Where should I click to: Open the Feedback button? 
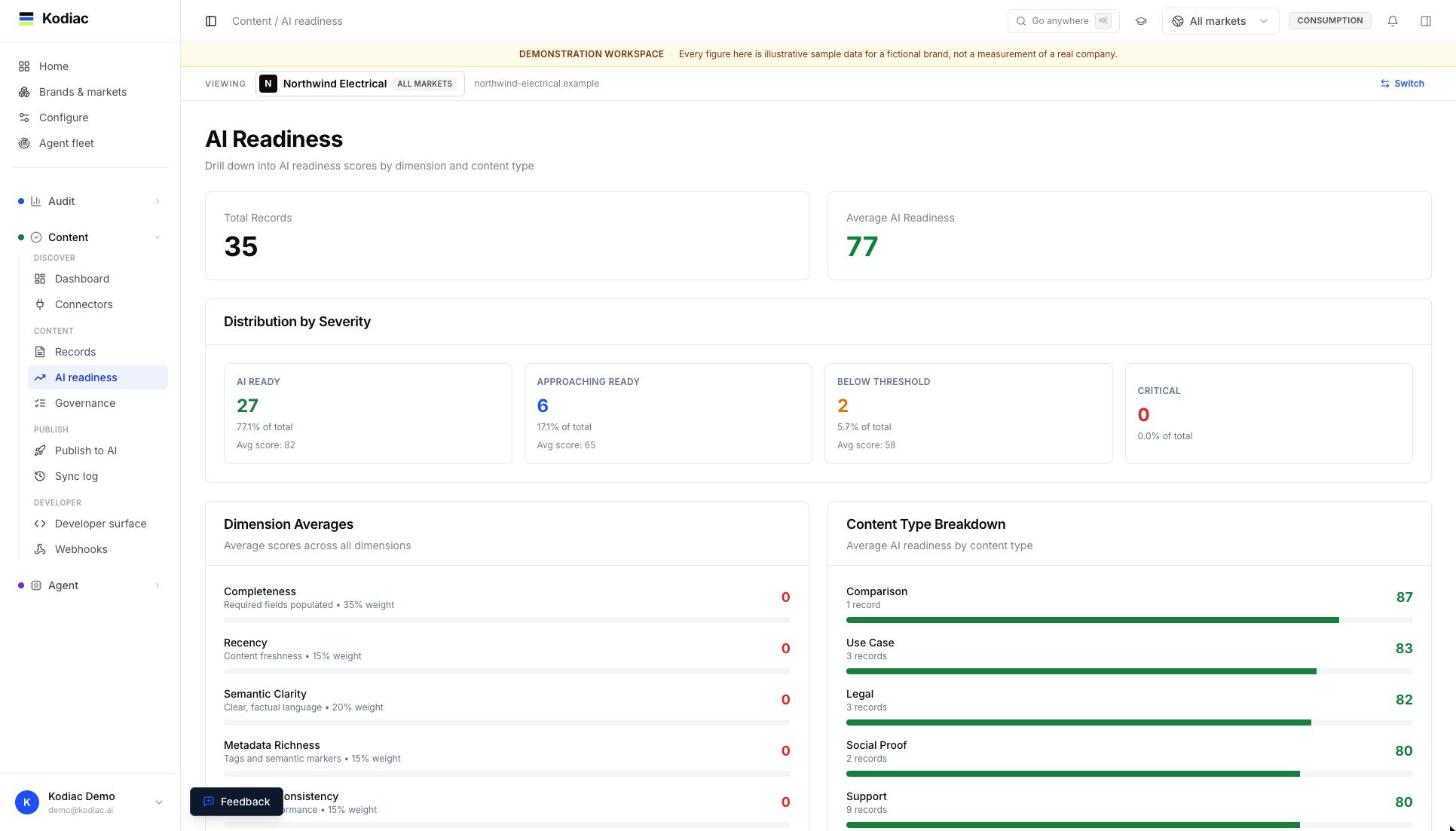click(x=237, y=802)
